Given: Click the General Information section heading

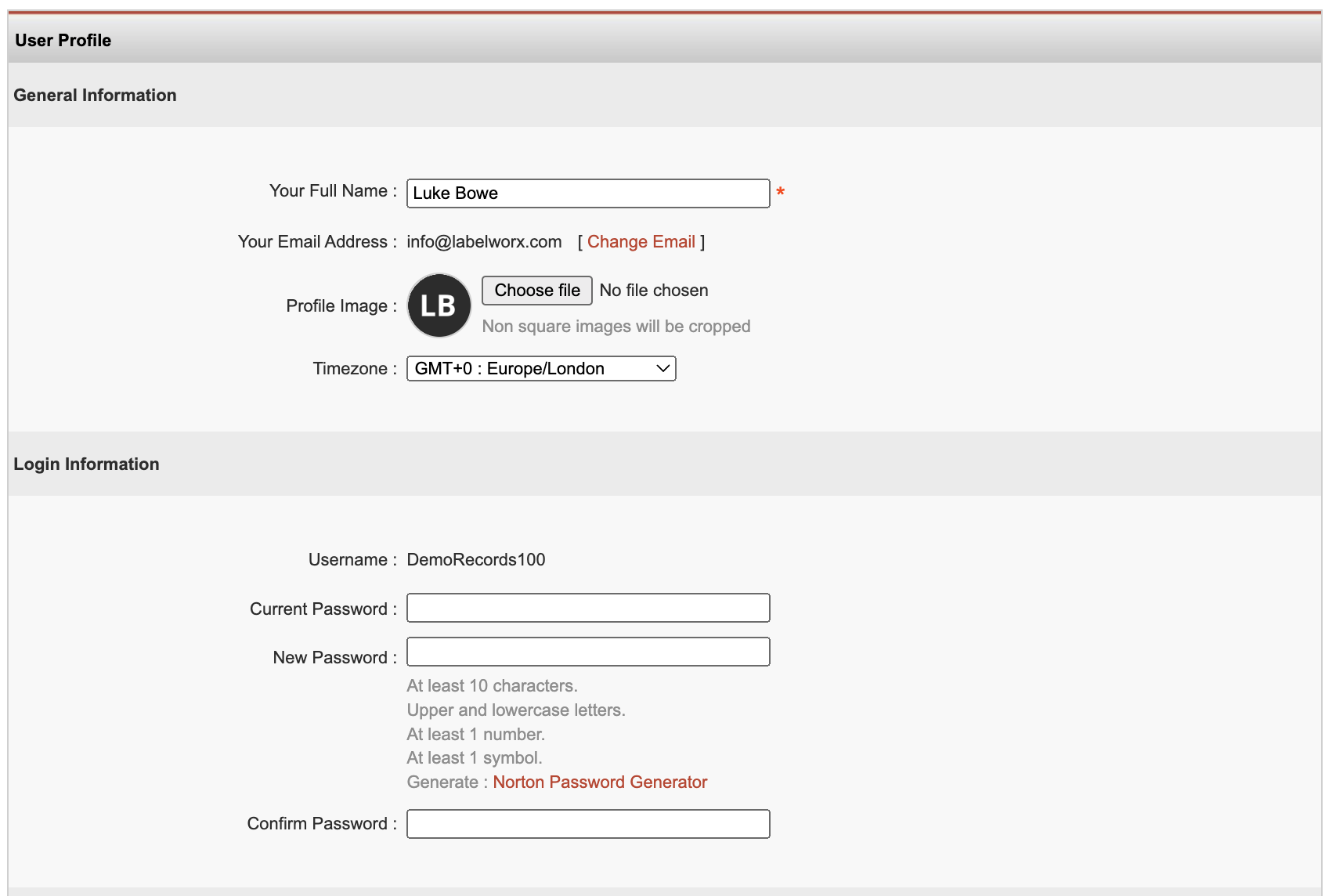Looking at the screenshot, I should tap(94, 95).
